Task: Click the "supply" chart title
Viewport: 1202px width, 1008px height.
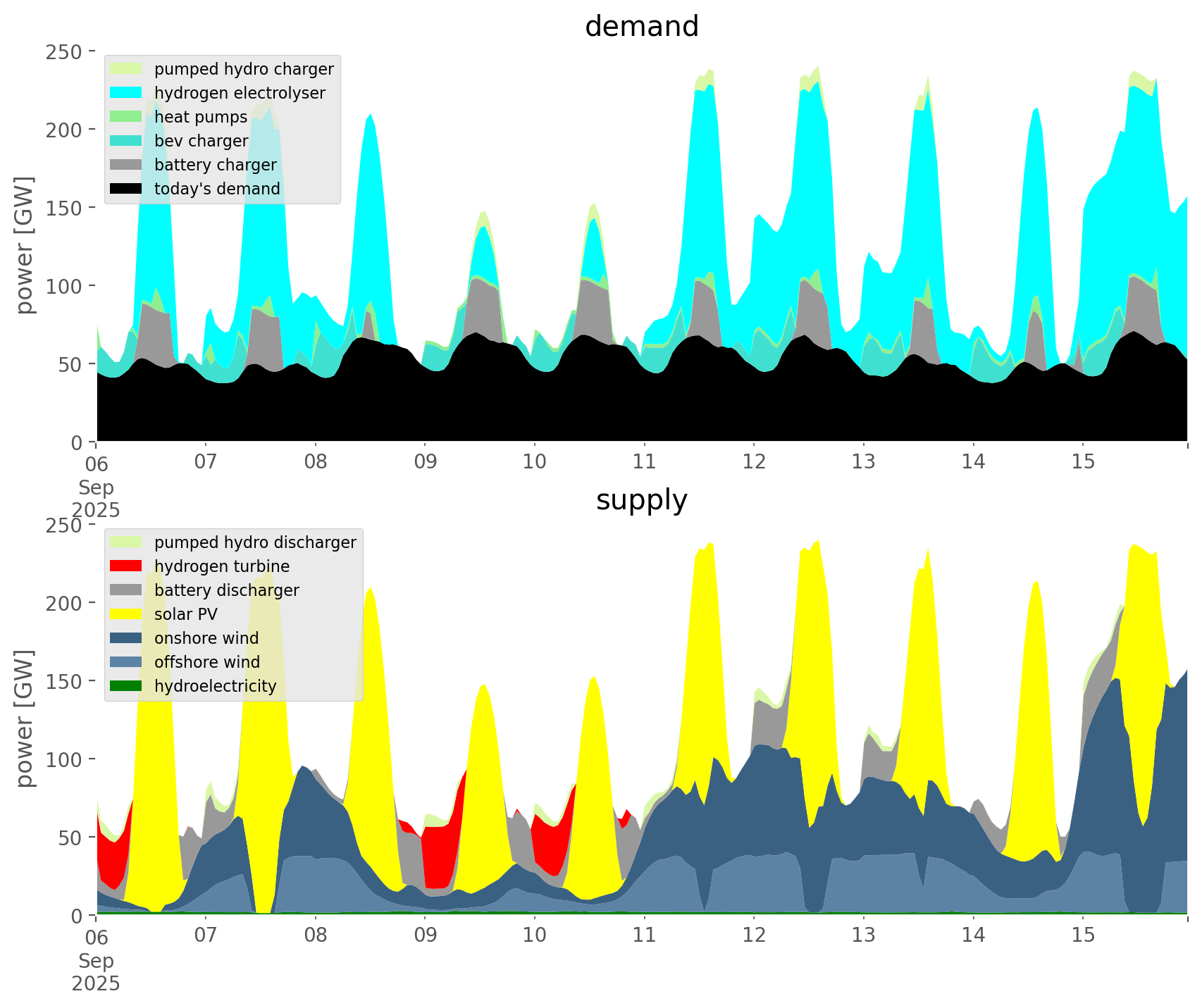Action: coord(641,500)
